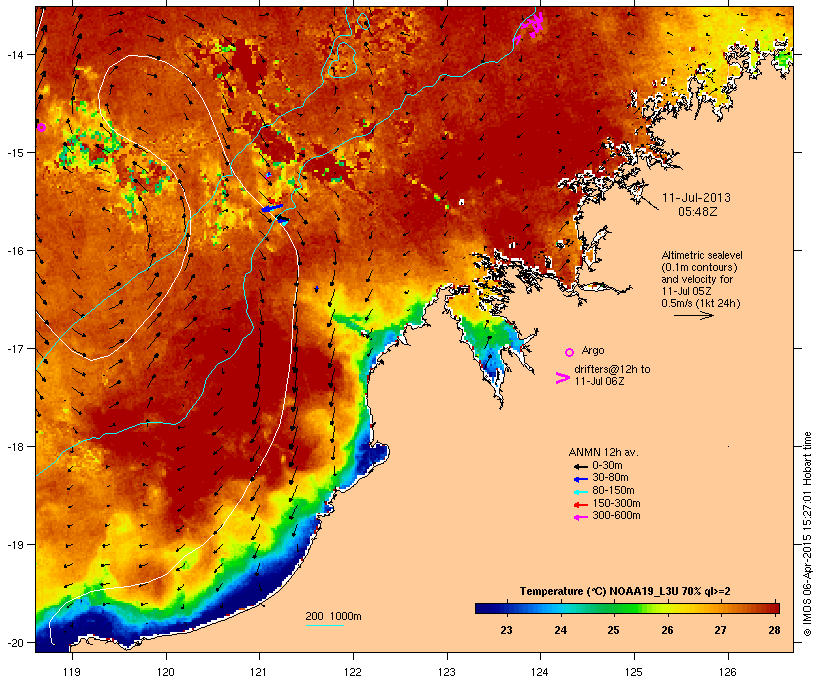The image size is (820, 680).
Task: Click the '80-150m' depth label
Action: point(613,491)
